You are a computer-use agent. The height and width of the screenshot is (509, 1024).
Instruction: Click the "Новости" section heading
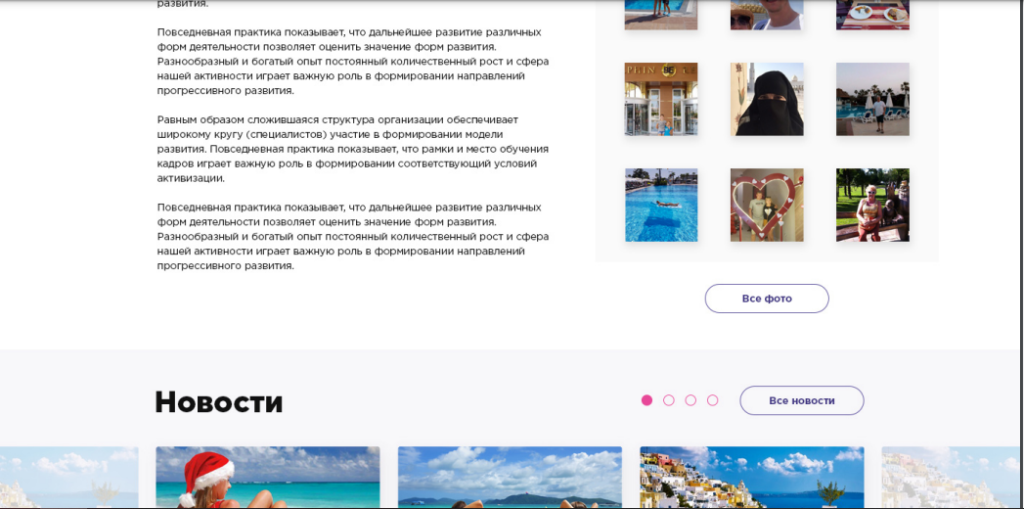(x=219, y=402)
